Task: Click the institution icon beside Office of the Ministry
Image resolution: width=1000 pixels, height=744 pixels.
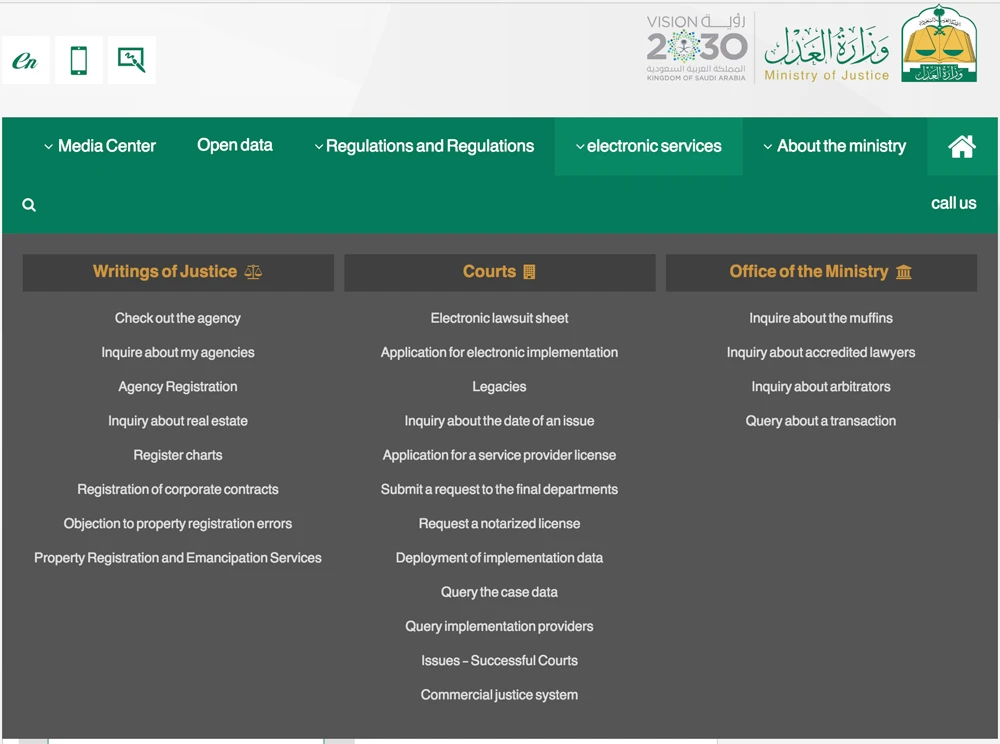Action: [904, 272]
